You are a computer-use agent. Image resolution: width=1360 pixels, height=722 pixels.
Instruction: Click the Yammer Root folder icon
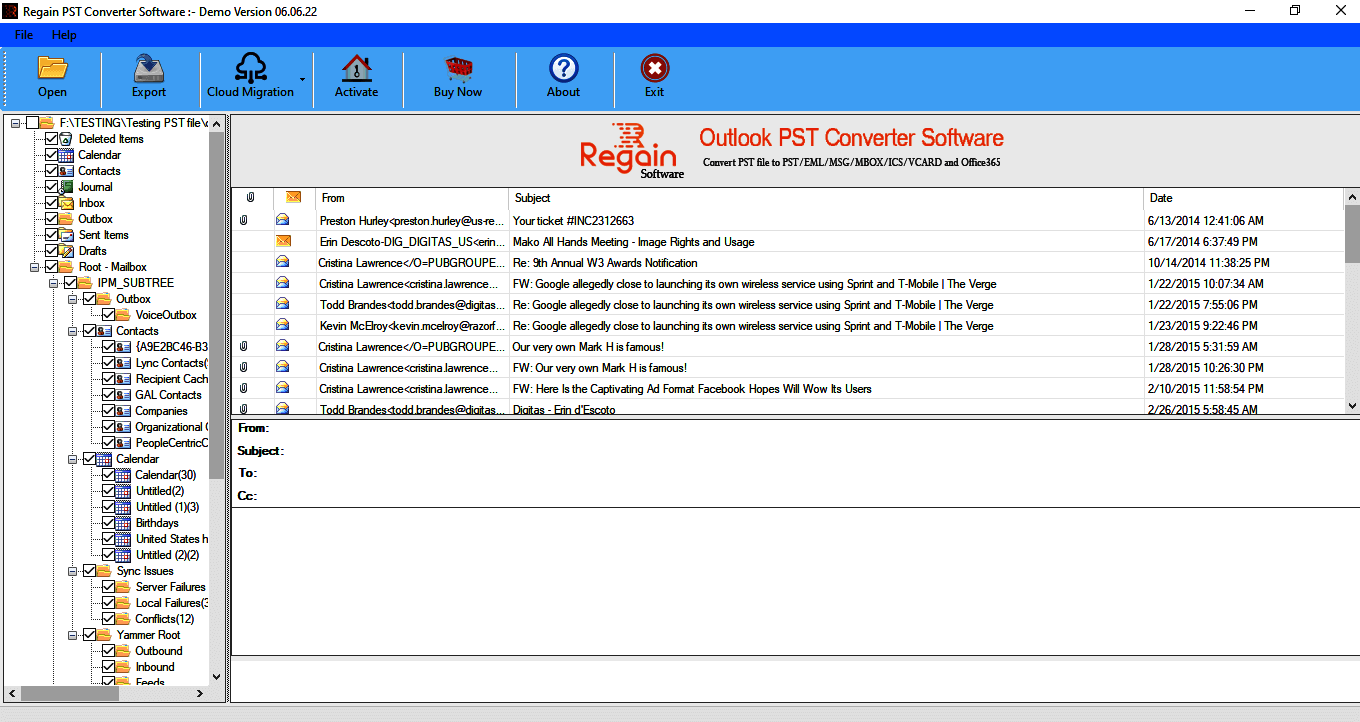click(105, 635)
